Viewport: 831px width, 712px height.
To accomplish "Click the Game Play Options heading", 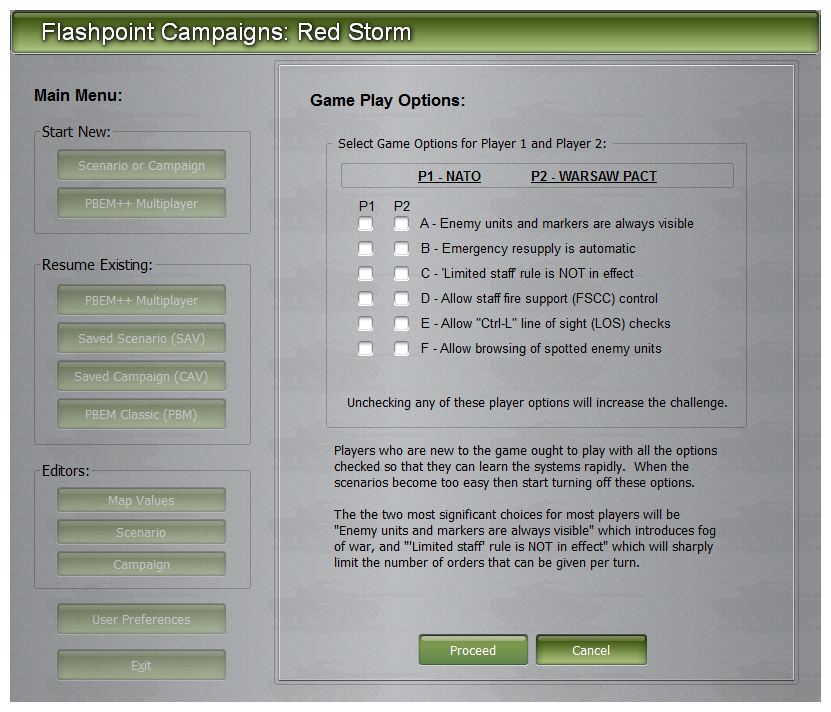I will click(387, 100).
